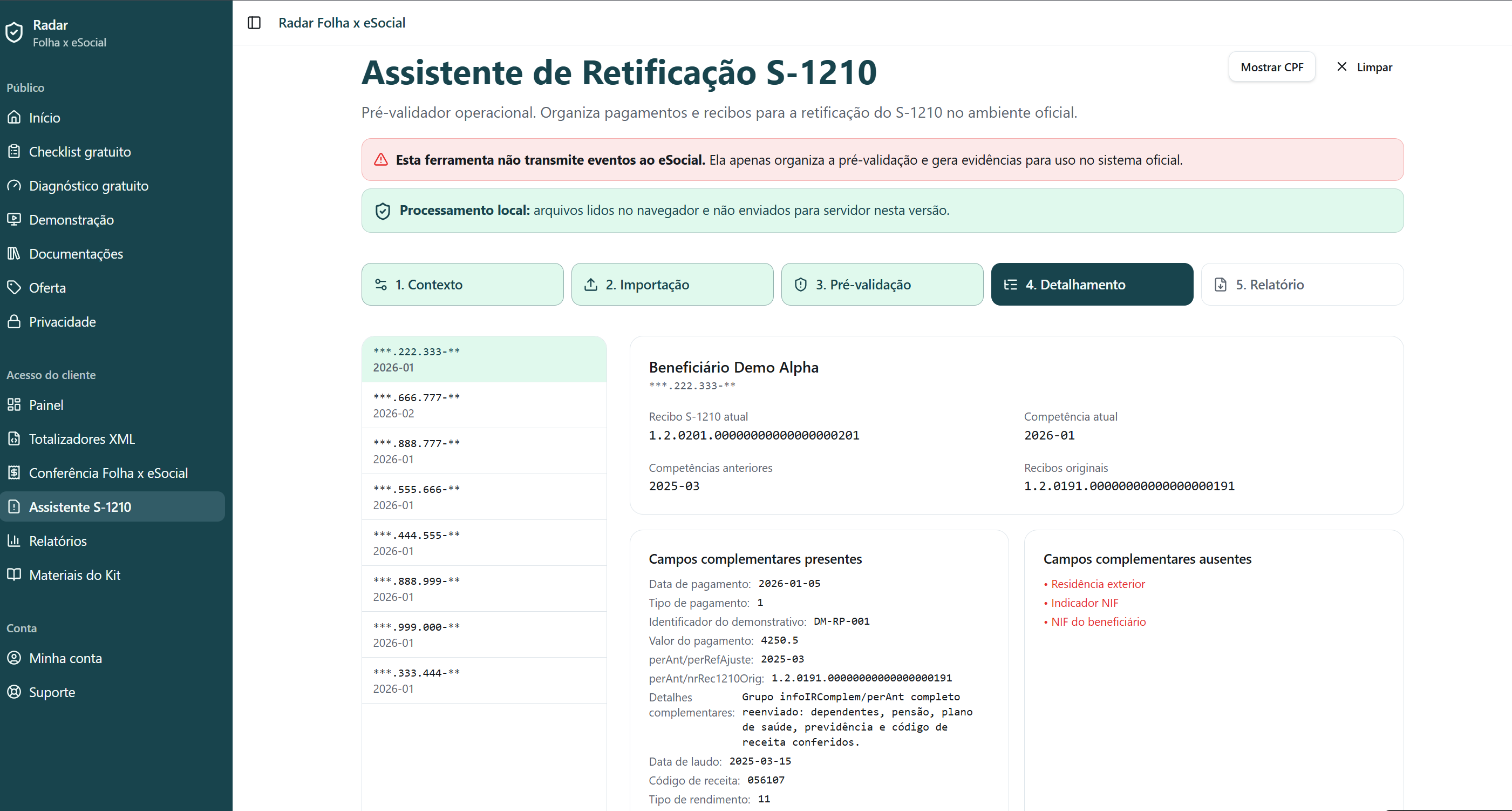Select beneficiary ***.222.333-** 2026-01
This screenshot has height=811, width=1512.
484,360
